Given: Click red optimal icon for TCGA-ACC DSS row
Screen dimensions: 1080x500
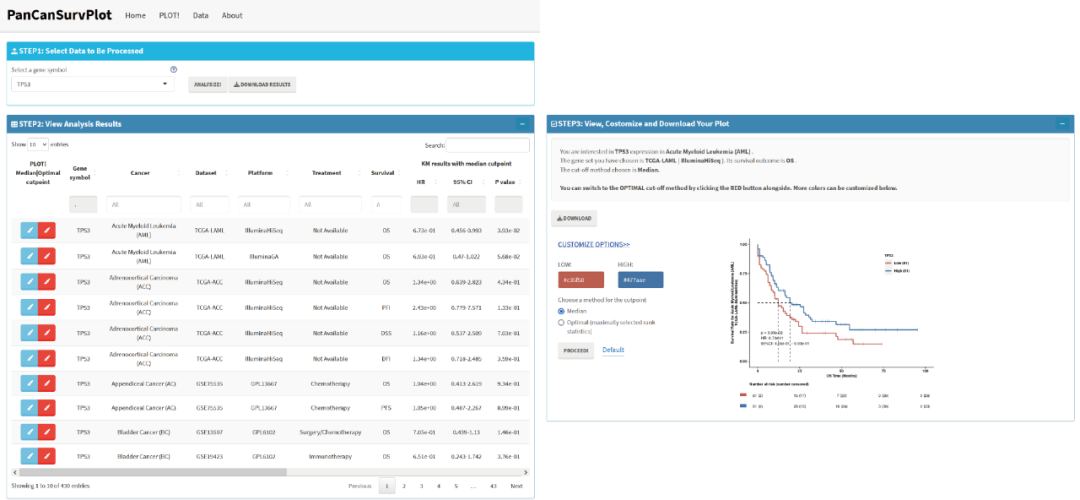Looking at the screenshot, I should point(47,333).
